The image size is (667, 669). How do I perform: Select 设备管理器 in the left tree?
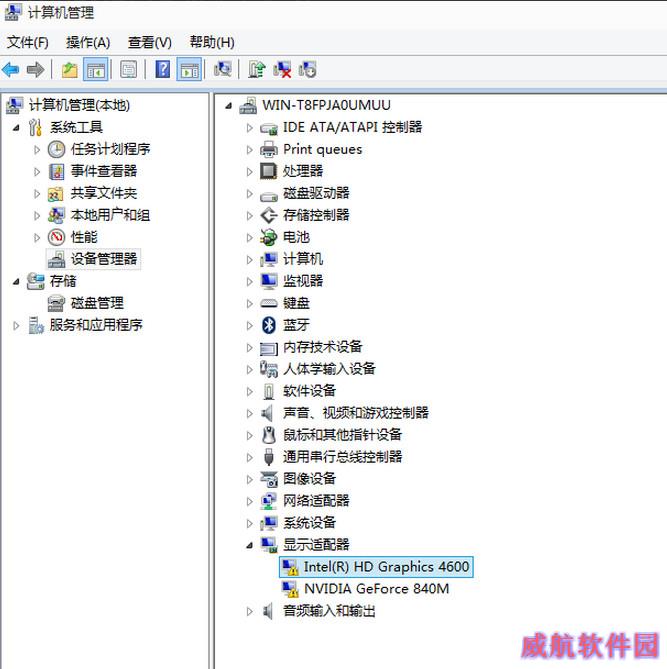coord(104,259)
